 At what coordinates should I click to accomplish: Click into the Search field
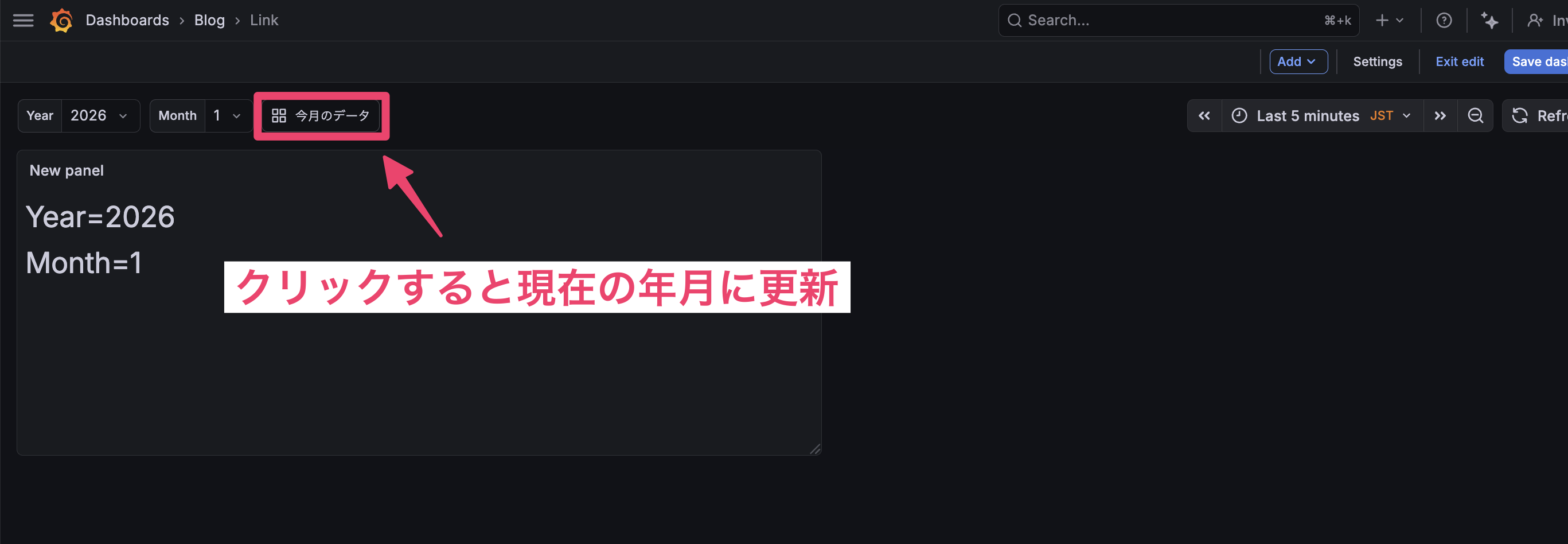pyautogui.click(x=1178, y=21)
